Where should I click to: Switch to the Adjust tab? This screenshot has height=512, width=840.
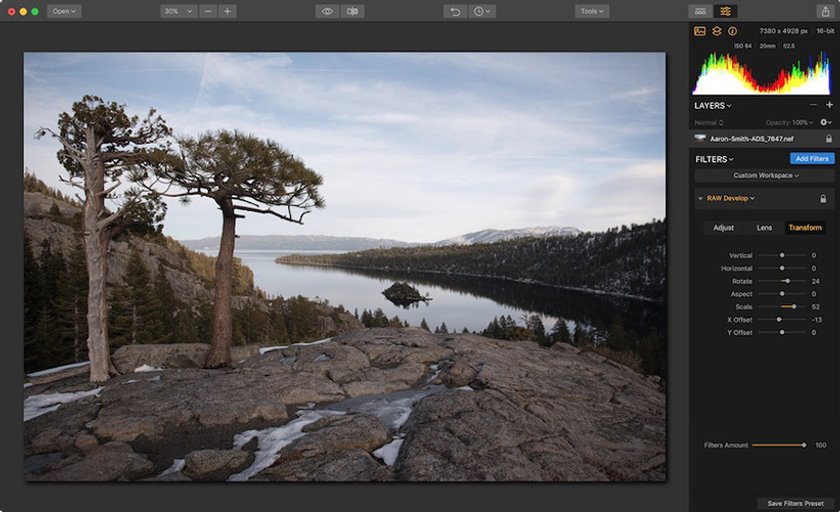[x=723, y=228]
